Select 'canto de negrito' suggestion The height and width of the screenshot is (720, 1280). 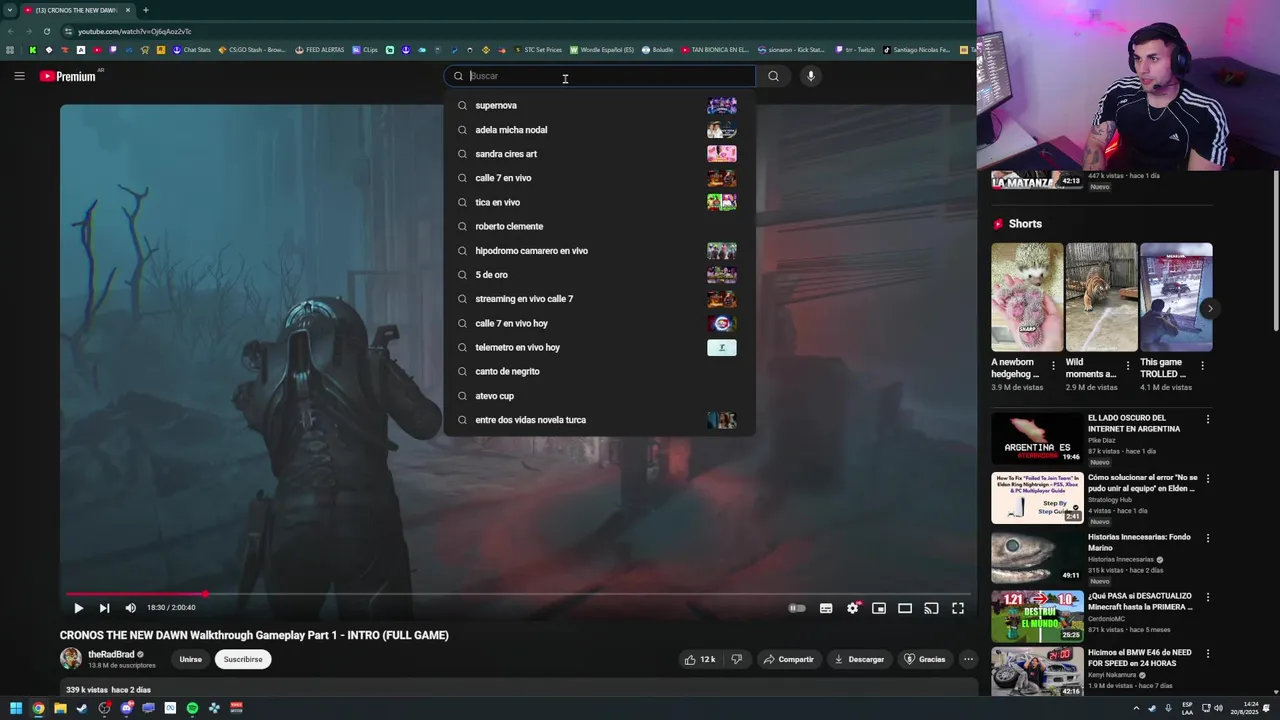coord(599,371)
